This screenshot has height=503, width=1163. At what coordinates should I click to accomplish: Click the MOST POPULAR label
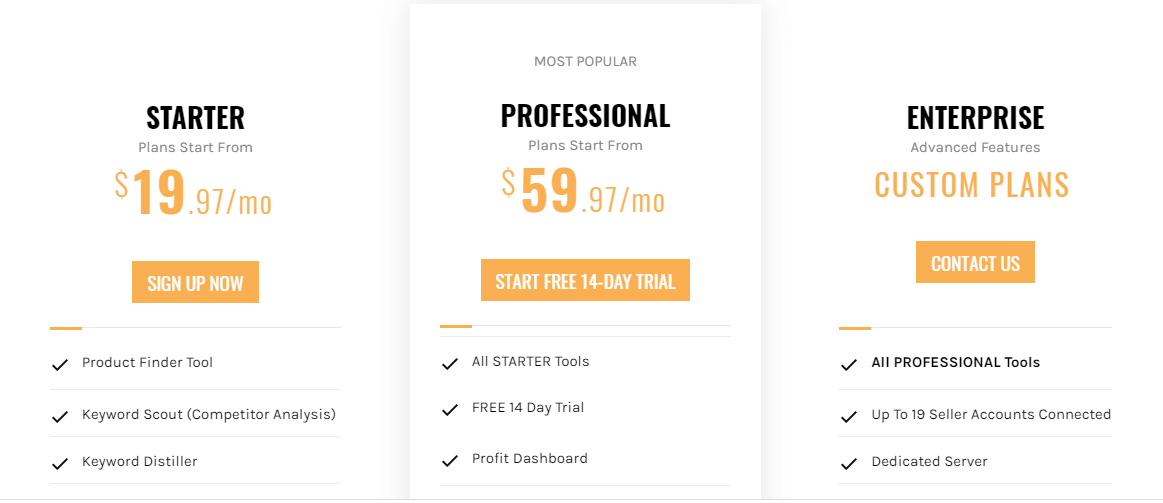tap(585, 62)
